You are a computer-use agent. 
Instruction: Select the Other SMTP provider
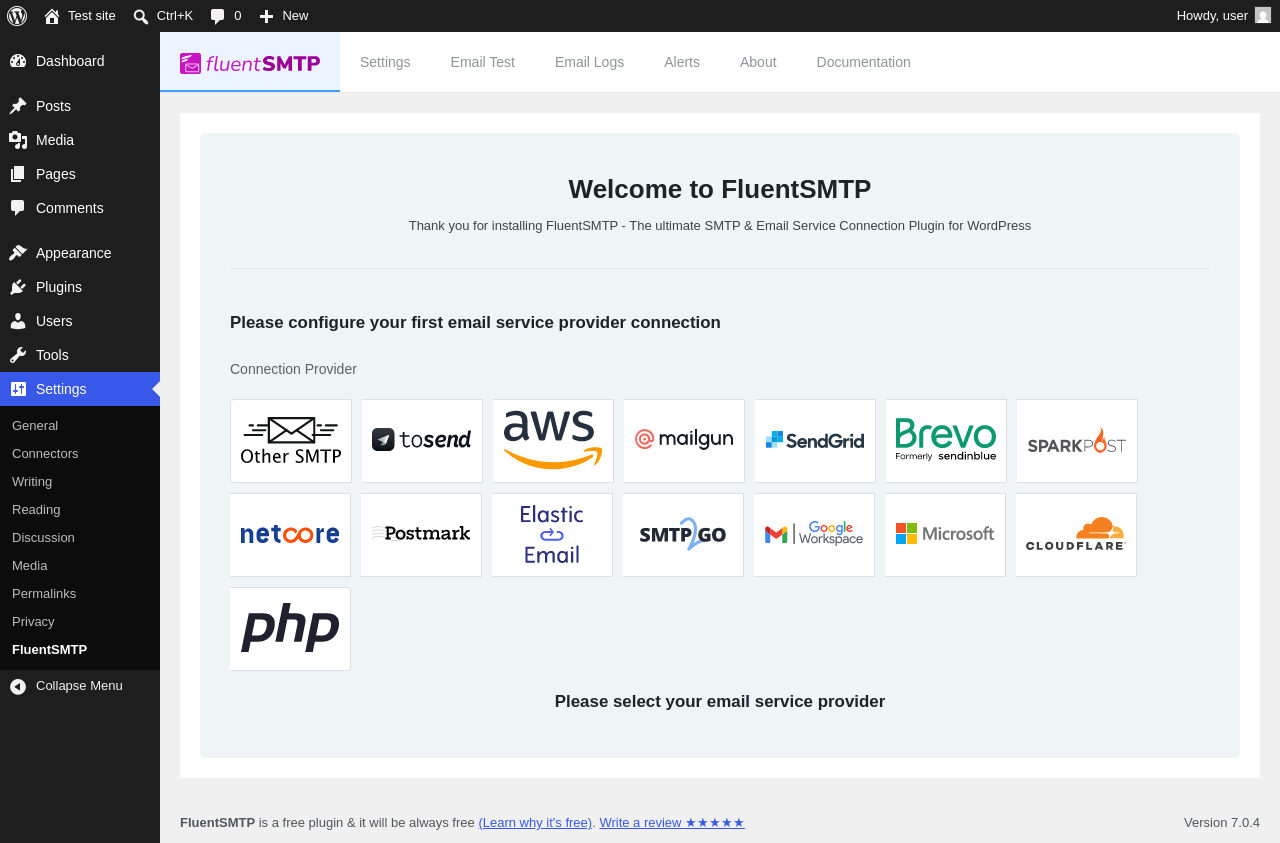tap(291, 441)
